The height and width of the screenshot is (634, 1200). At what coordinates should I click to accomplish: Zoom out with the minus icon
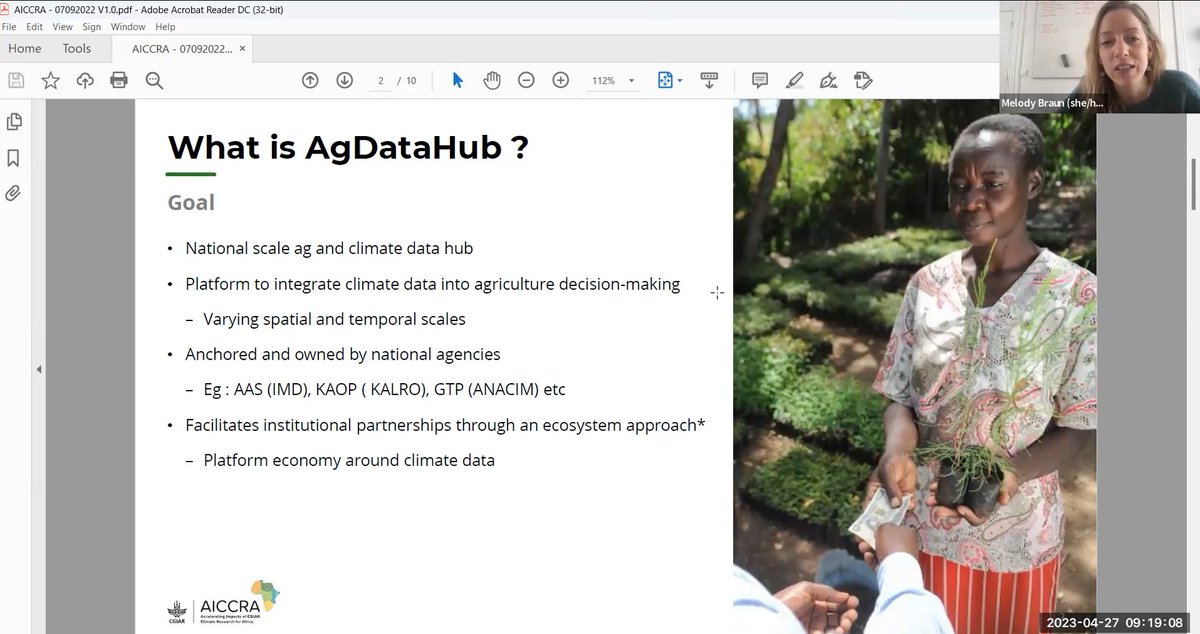click(526, 80)
